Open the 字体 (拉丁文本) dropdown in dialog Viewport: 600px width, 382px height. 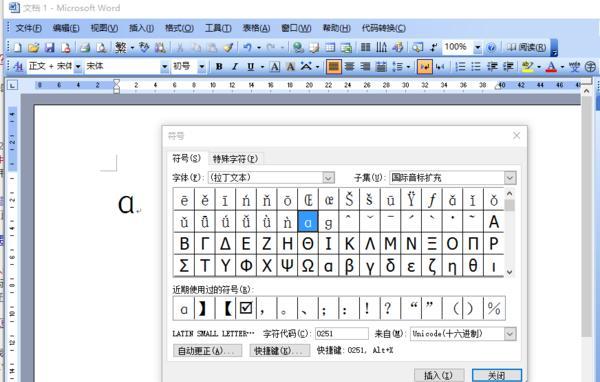tap(328, 178)
